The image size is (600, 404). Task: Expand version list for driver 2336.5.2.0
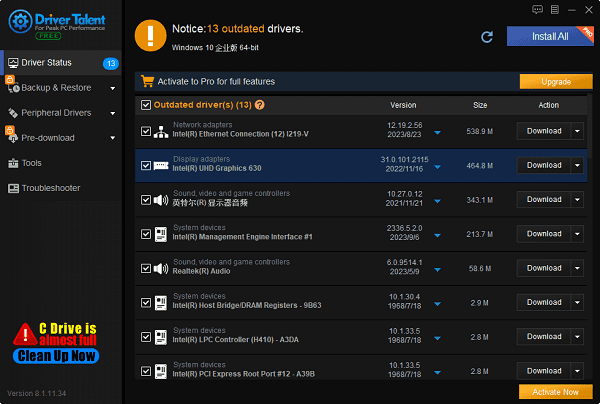tap(437, 235)
